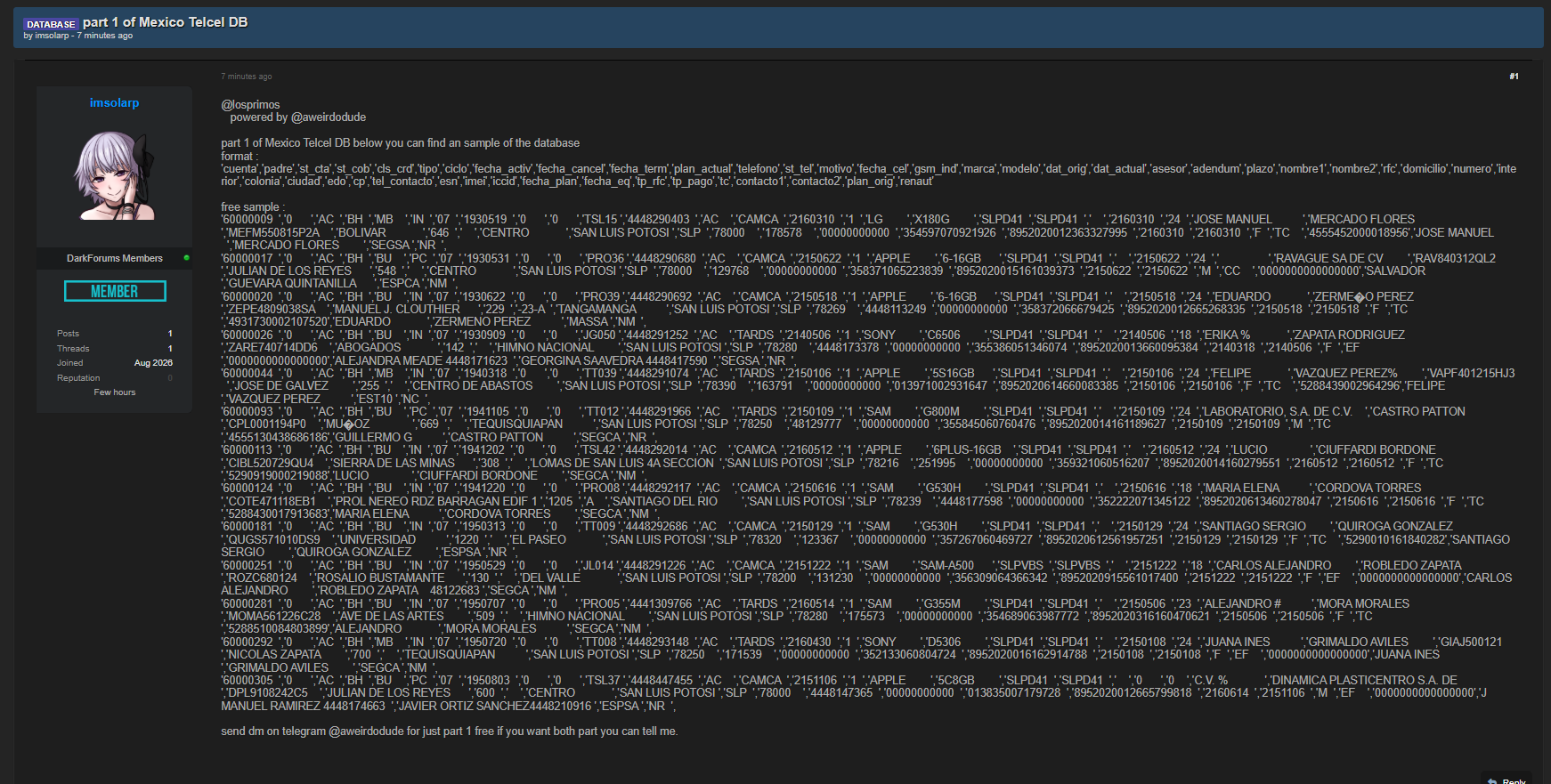Screen dimensions: 1551x784
Task: Click the post's 7 minutes ago timestamp
Action: click(x=247, y=77)
